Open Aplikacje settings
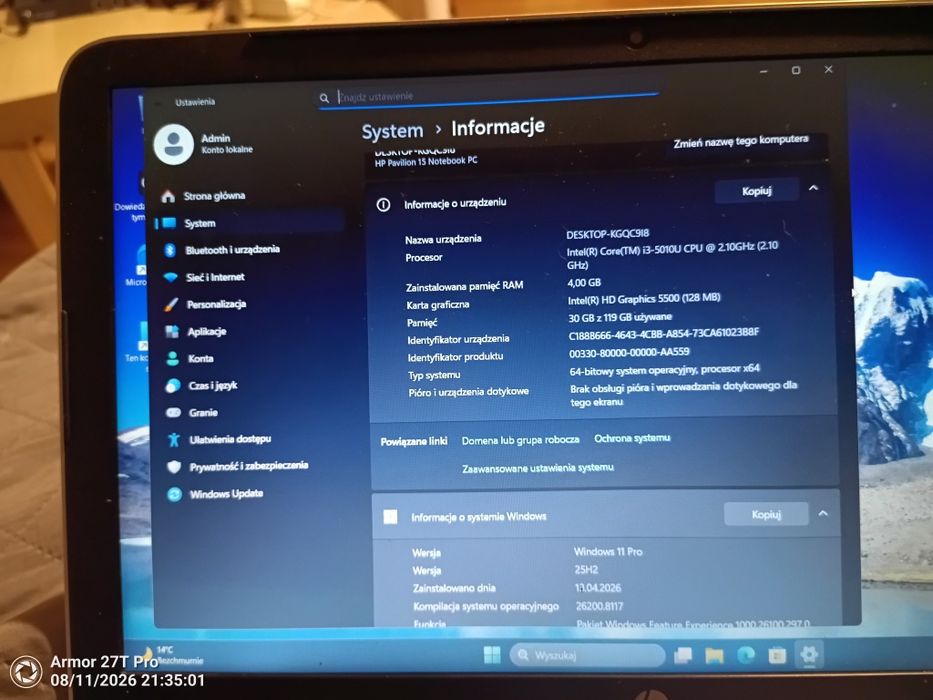 (206, 332)
